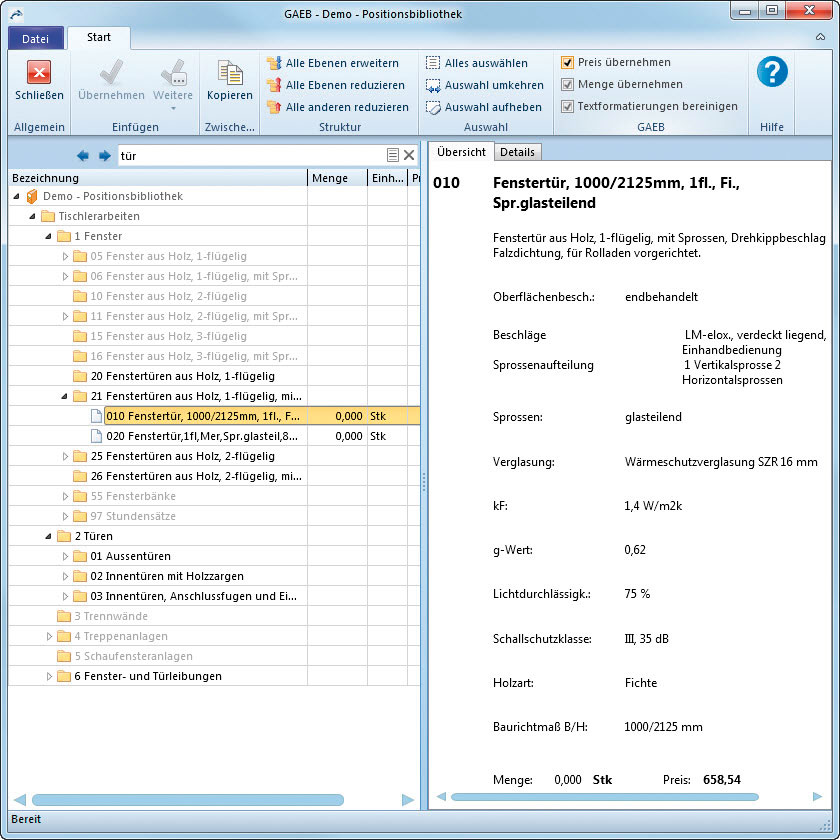Clear search with the X icon

[x=409, y=155]
